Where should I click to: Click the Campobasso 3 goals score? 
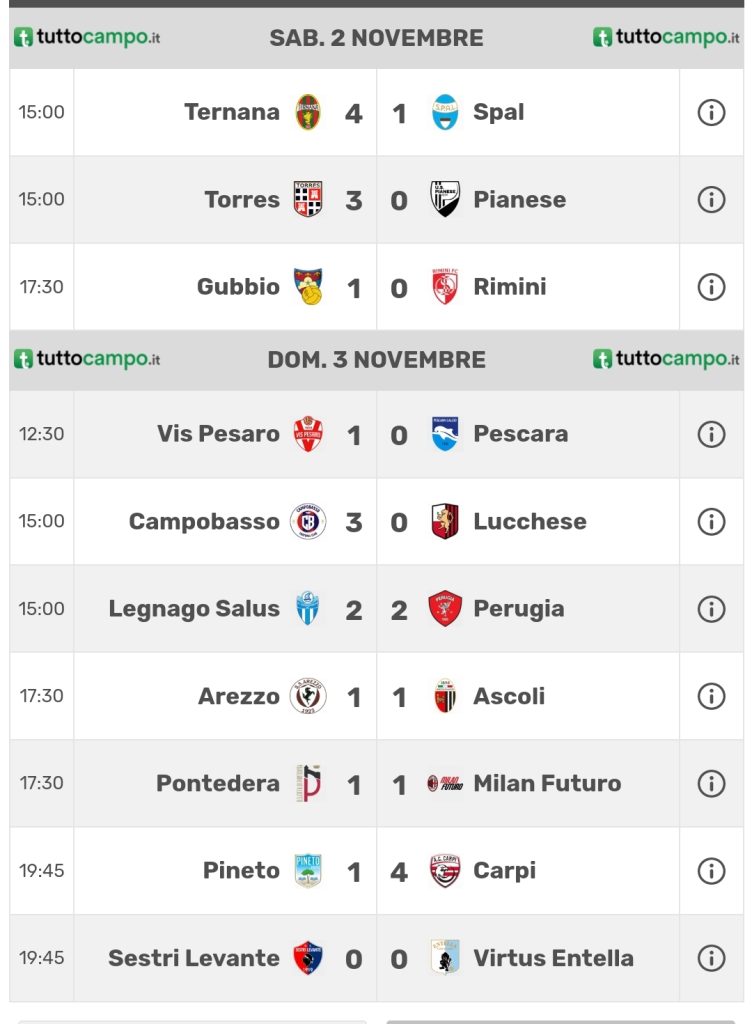[353, 522]
